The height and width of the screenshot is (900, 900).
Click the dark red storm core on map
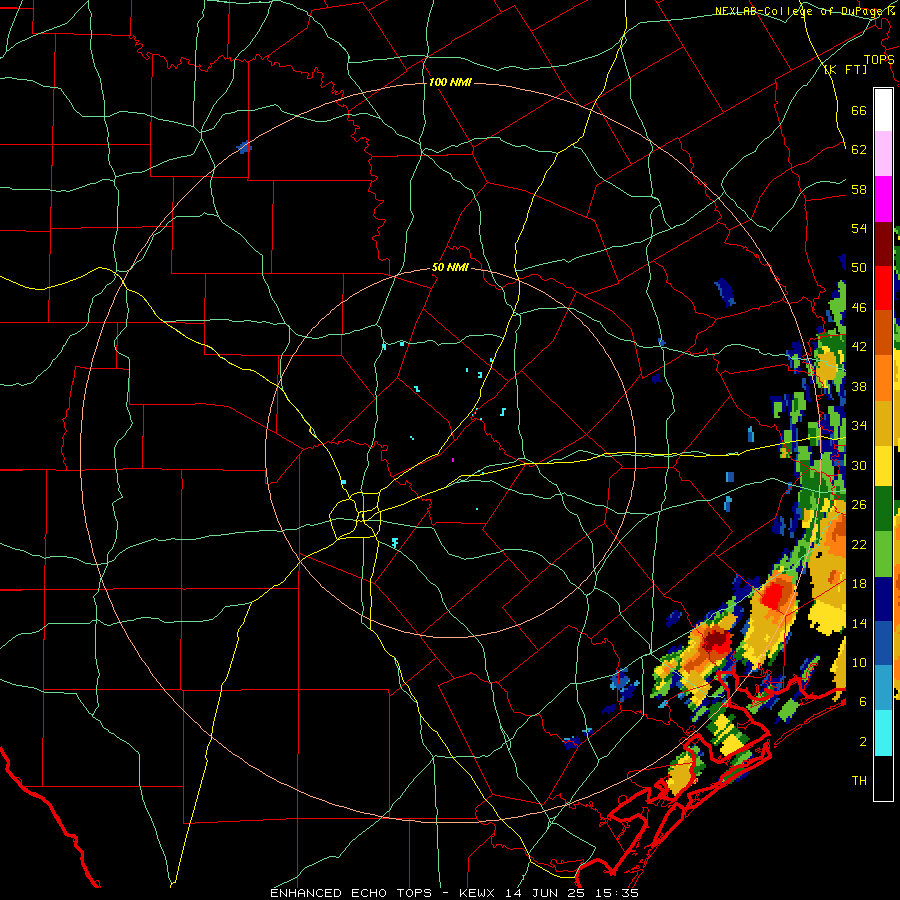point(716,640)
